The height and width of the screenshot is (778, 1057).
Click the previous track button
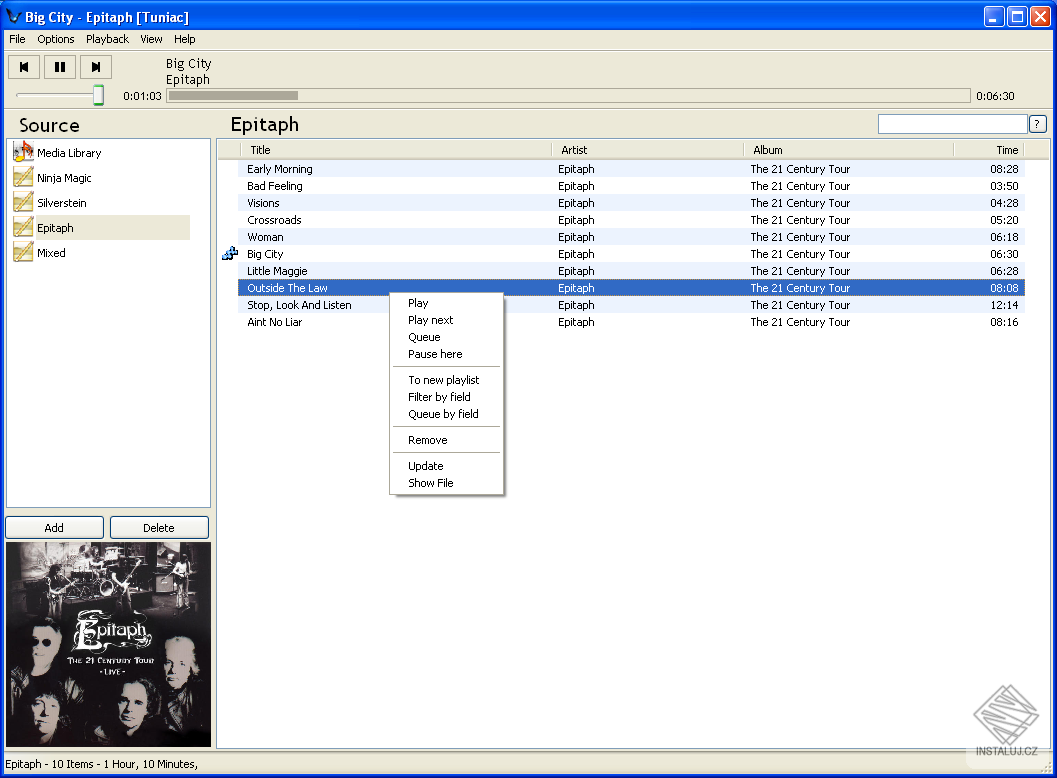(x=24, y=67)
